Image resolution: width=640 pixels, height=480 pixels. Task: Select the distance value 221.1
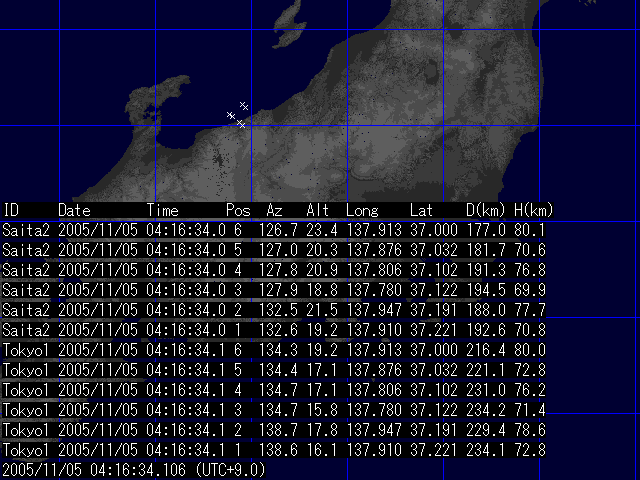486,370
